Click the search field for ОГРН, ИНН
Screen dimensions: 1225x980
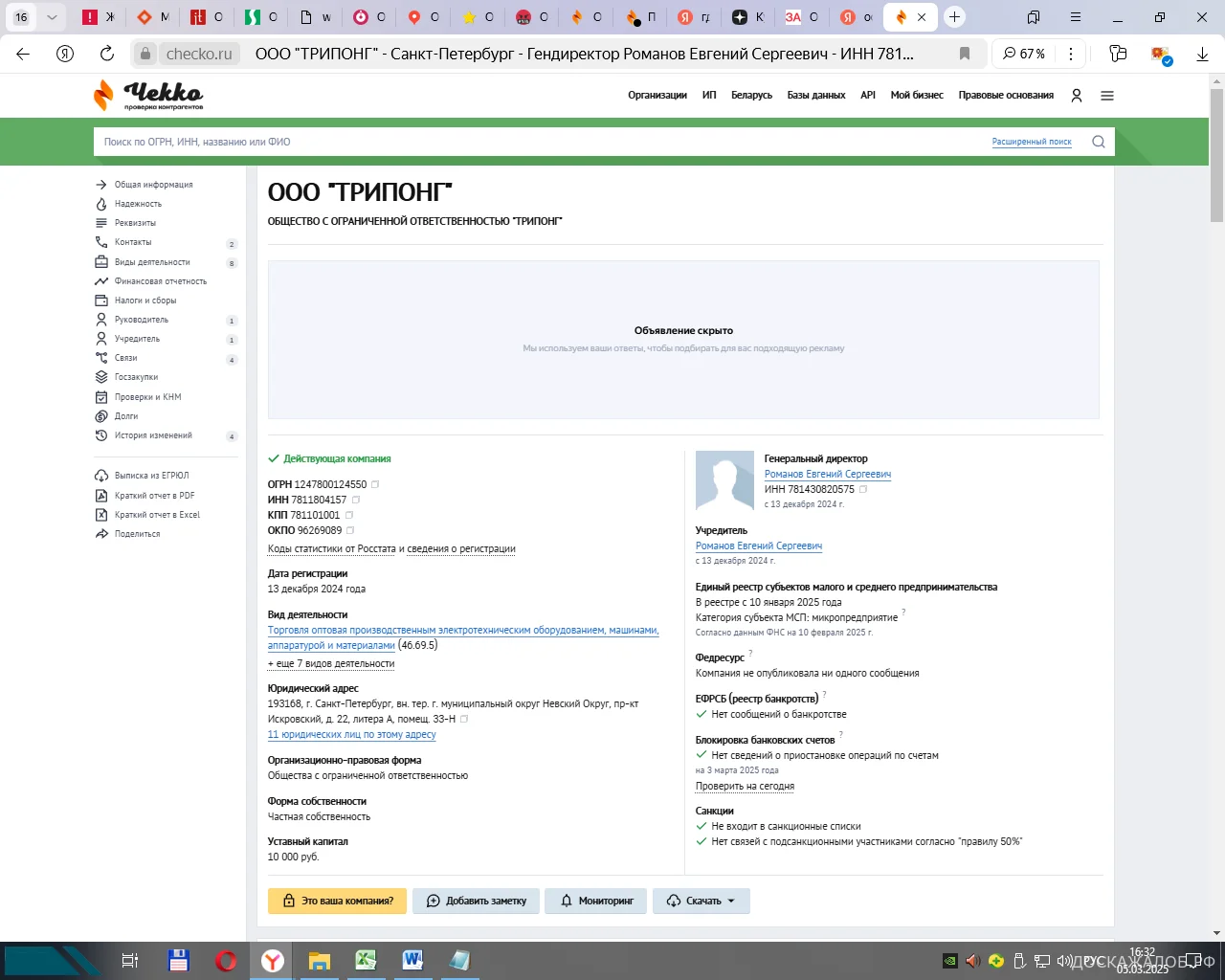point(541,142)
